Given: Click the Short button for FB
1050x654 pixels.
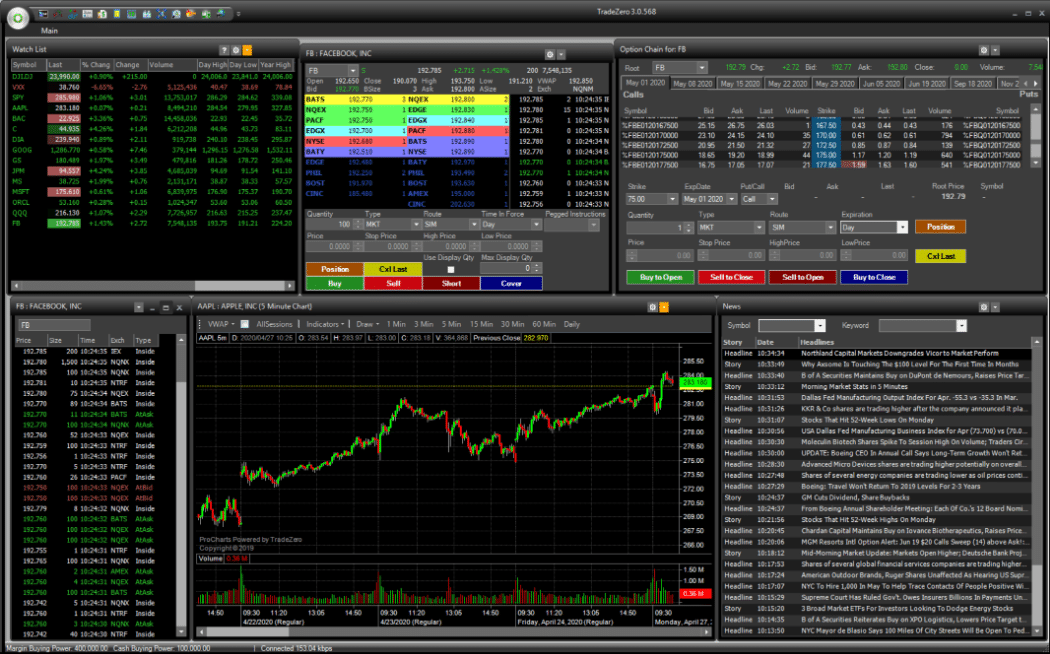Looking at the screenshot, I should [x=451, y=284].
